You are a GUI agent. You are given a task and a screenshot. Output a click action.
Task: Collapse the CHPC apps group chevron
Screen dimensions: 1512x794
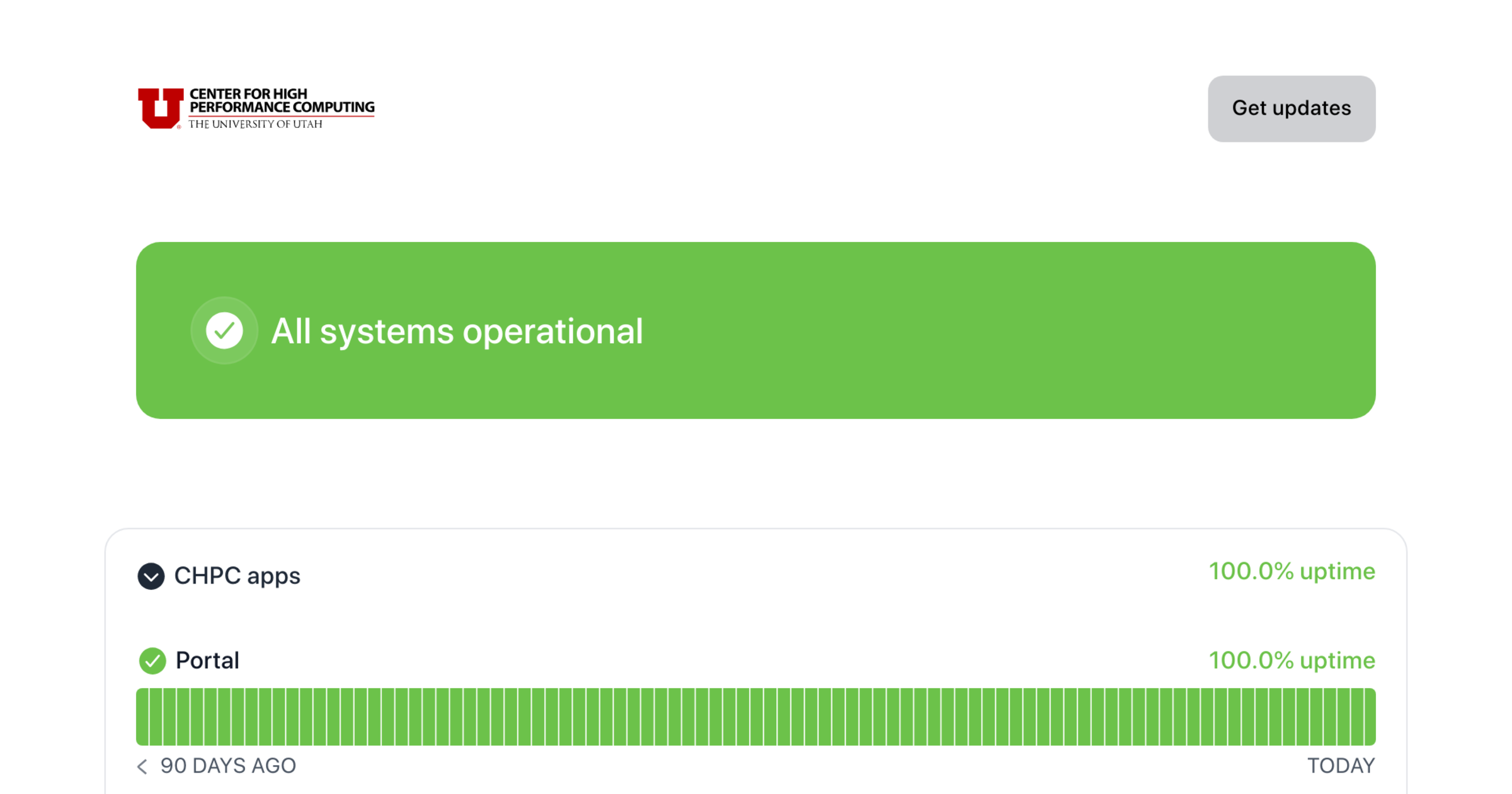click(151, 576)
